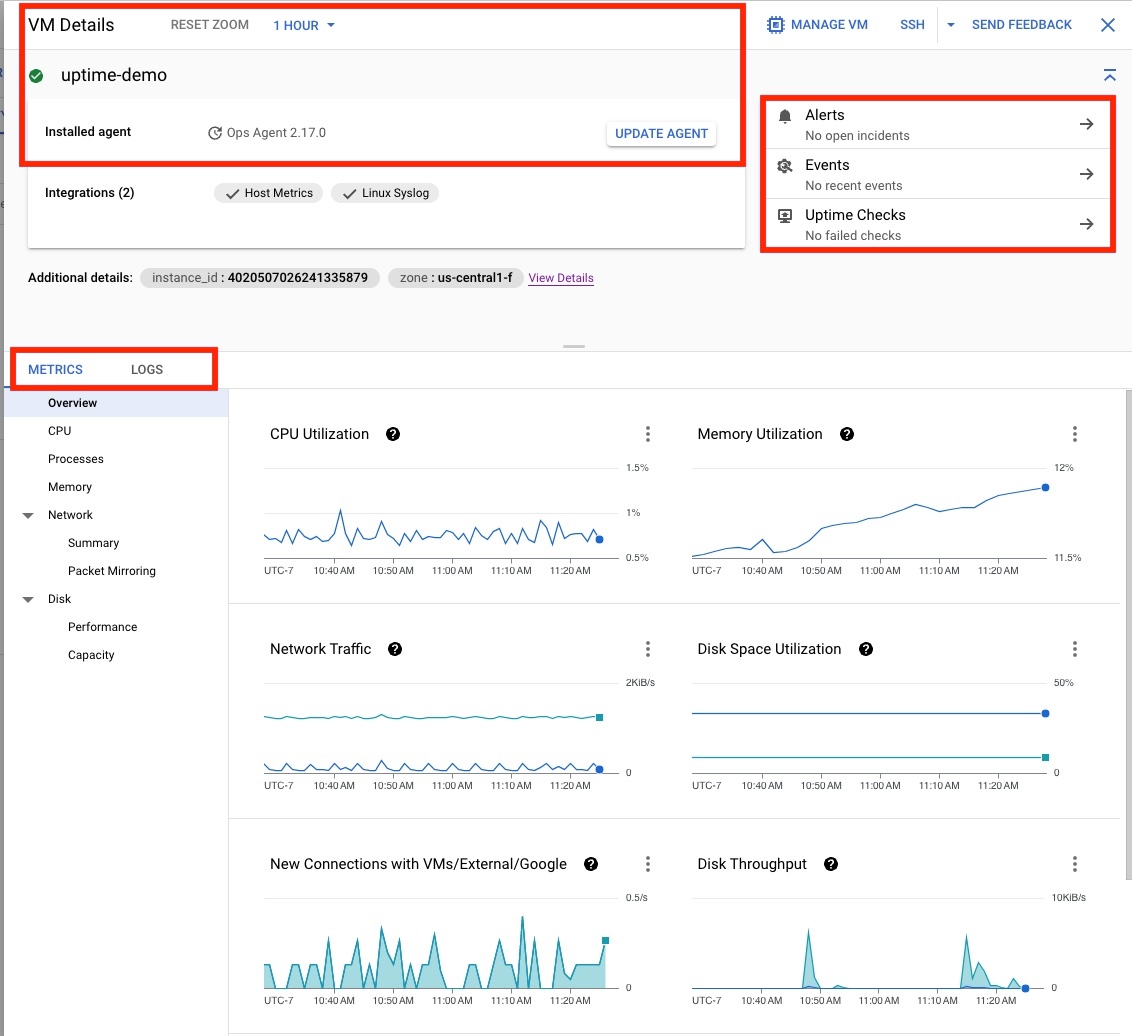Screen dimensions: 1132x1036
Task: Click the Uptime Checks monitor icon
Action: (784, 215)
